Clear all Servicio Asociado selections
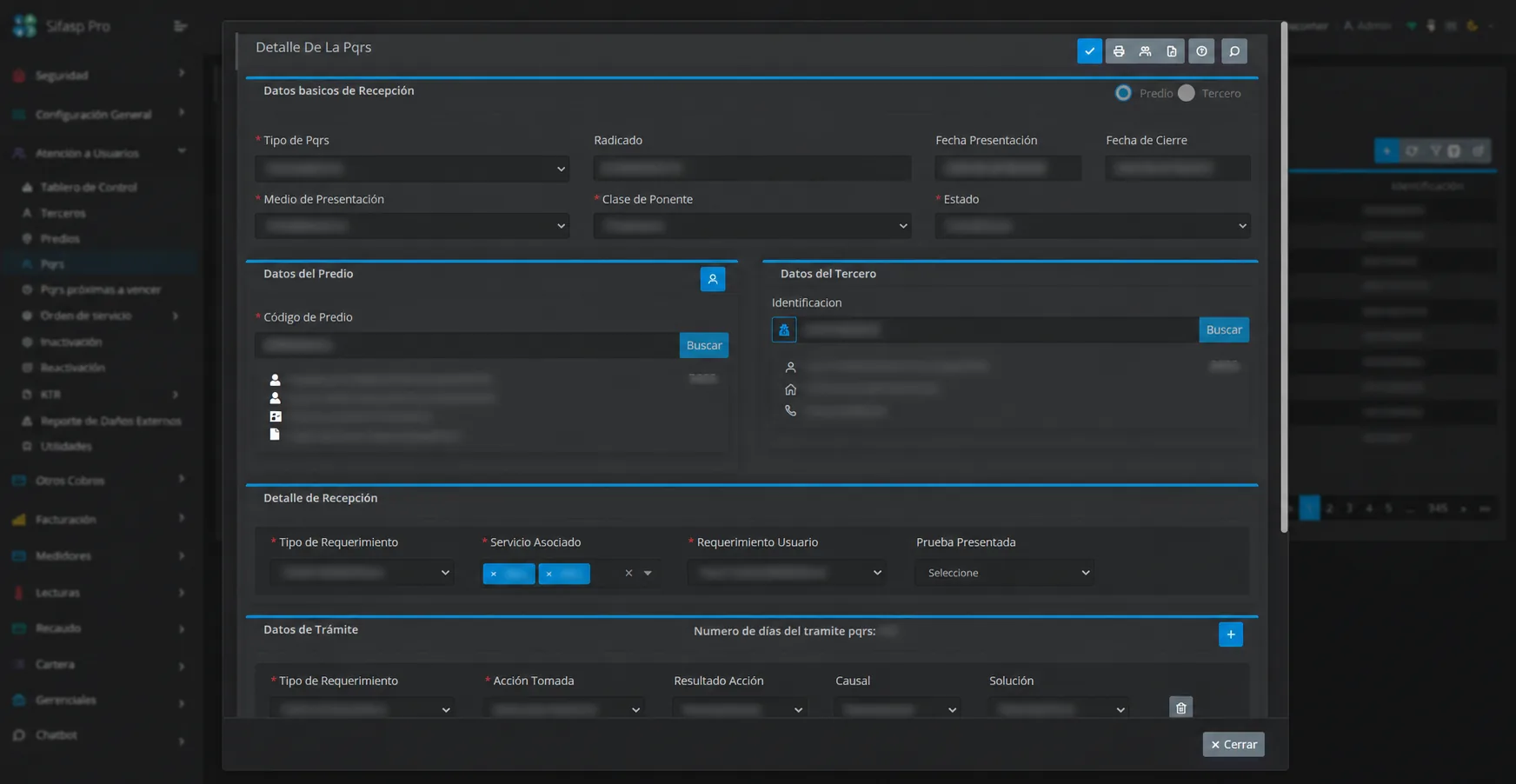This screenshot has width=1516, height=784. click(x=628, y=573)
